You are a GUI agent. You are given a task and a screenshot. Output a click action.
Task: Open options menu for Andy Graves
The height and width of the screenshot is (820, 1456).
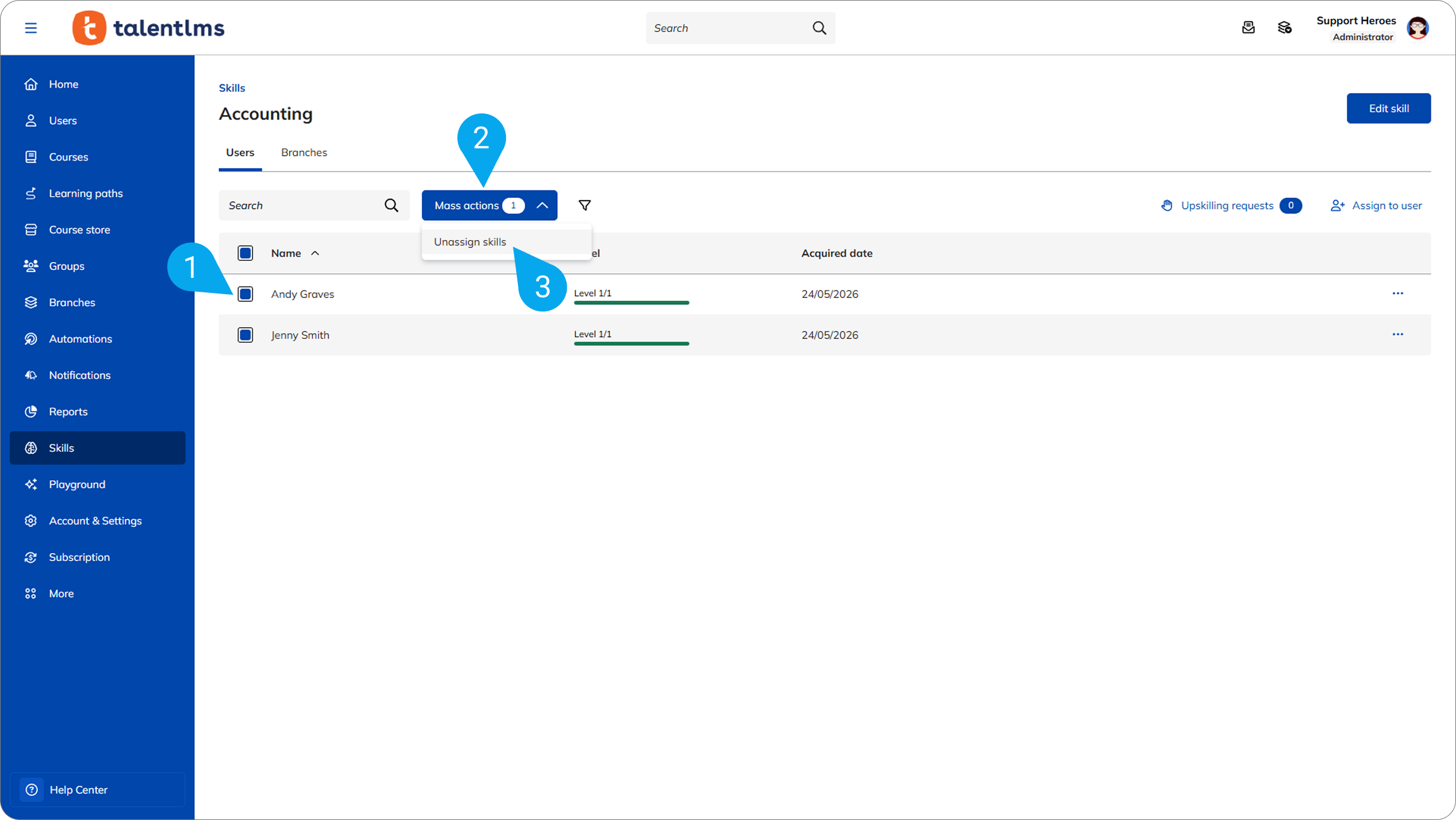point(1398,294)
